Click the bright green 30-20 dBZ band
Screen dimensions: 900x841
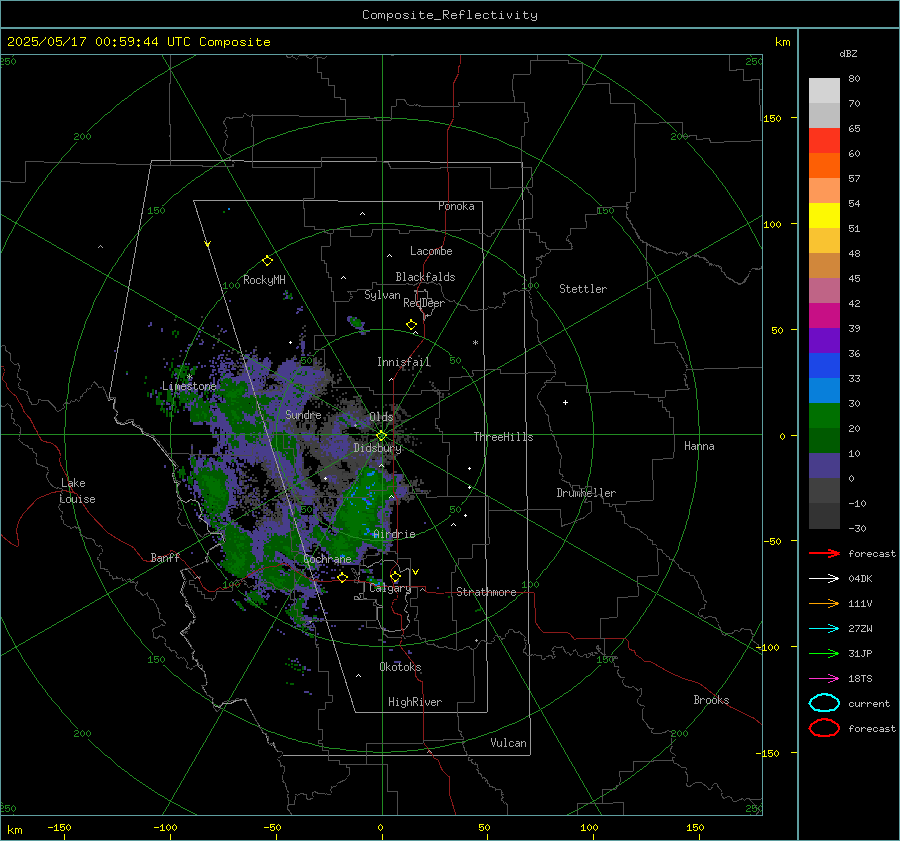(824, 416)
